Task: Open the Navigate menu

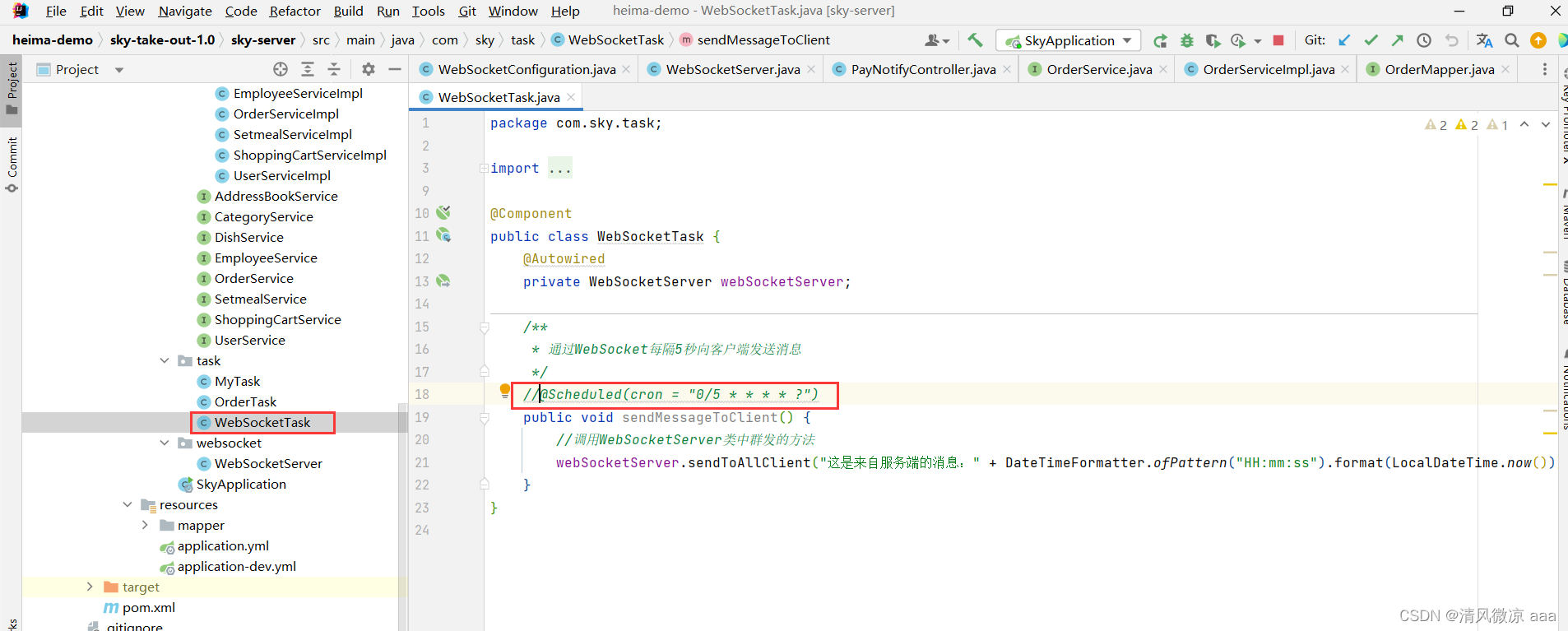Action: [x=185, y=11]
